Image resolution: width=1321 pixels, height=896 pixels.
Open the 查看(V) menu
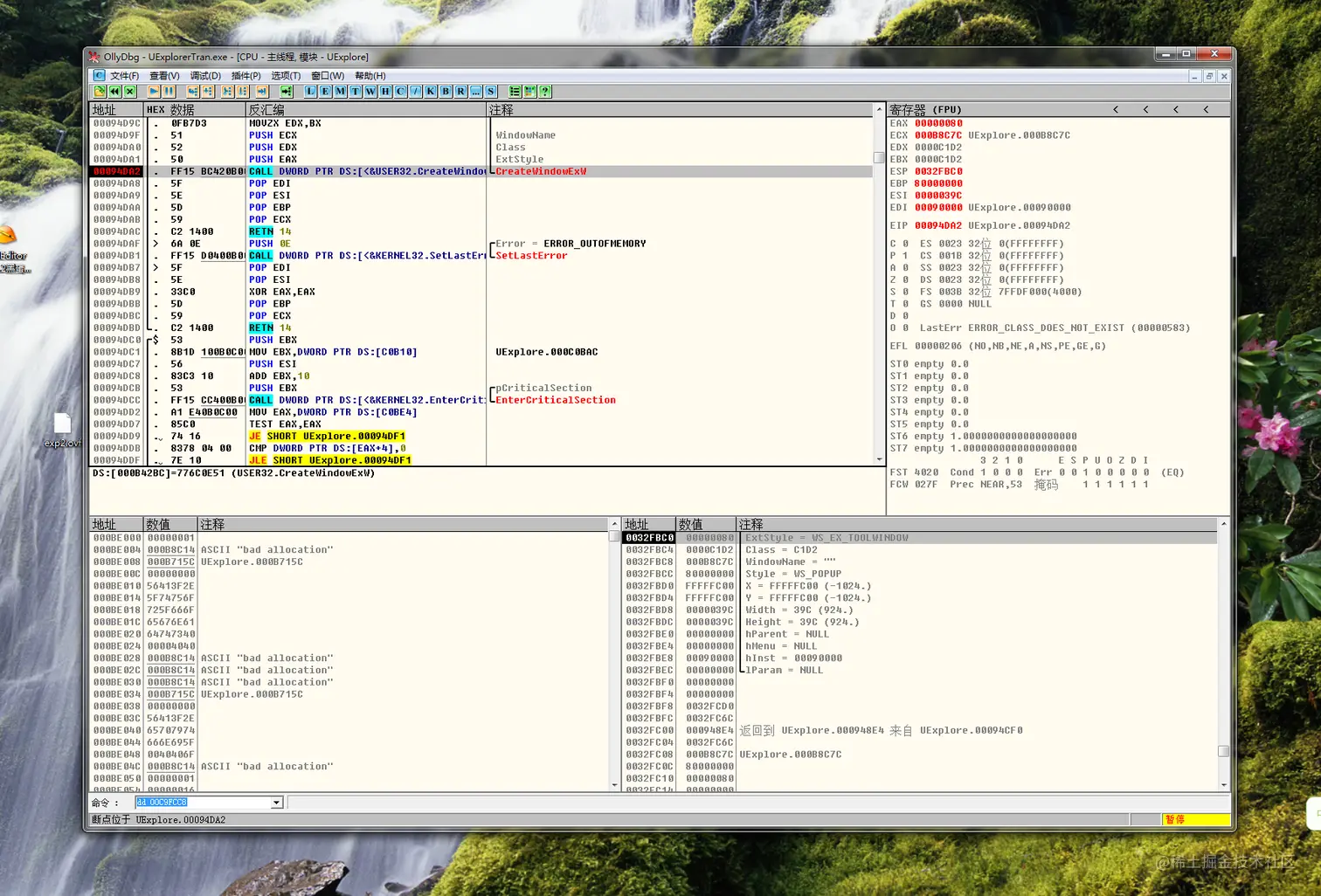[164, 76]
